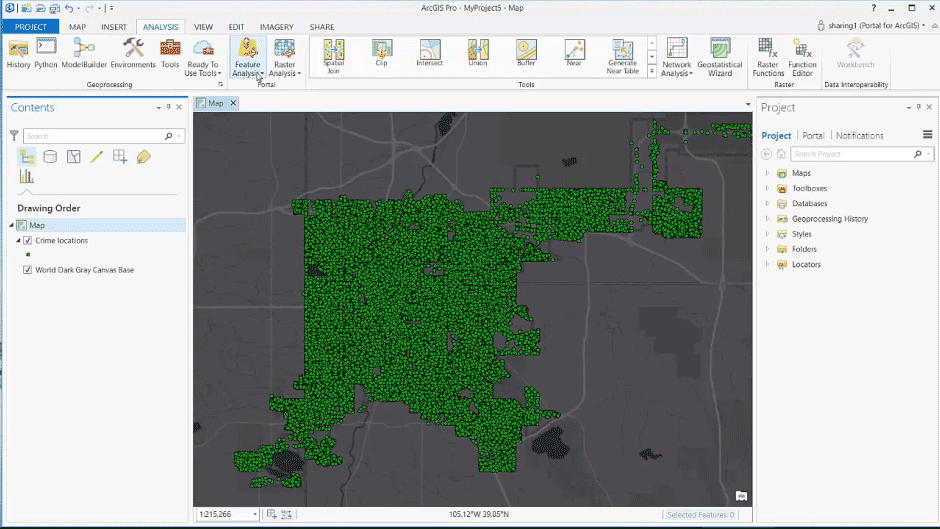Switch to Notifications tab in Project pane
This screenshot has height=529, width=940.
[860, 136]
